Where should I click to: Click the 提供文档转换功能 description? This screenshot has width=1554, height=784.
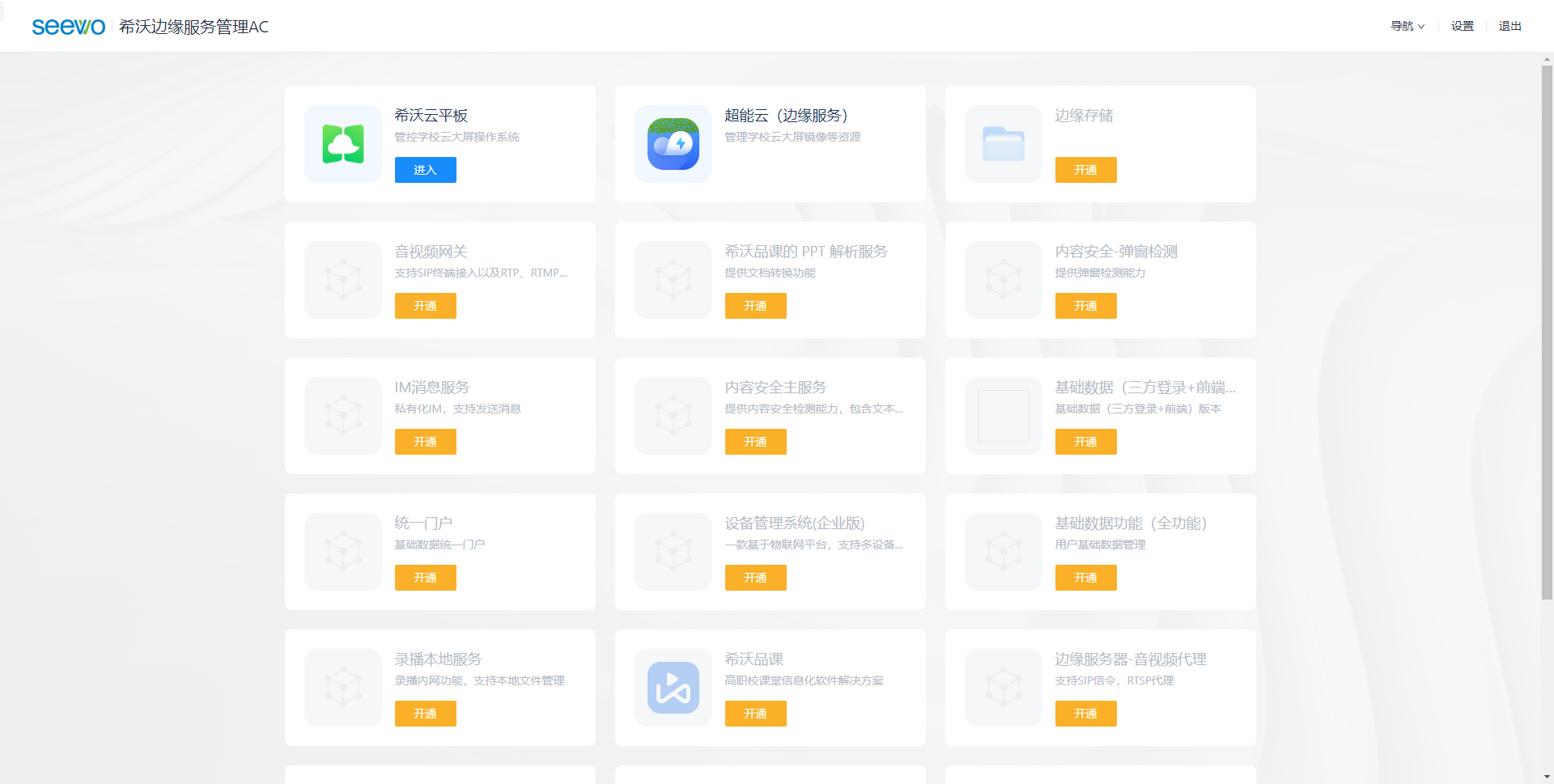click(771, 273)
